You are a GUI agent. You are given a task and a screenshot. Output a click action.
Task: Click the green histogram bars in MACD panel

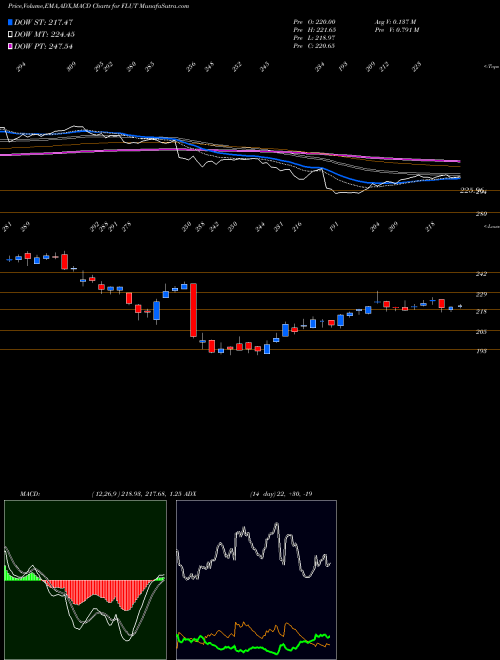[21, 575]
